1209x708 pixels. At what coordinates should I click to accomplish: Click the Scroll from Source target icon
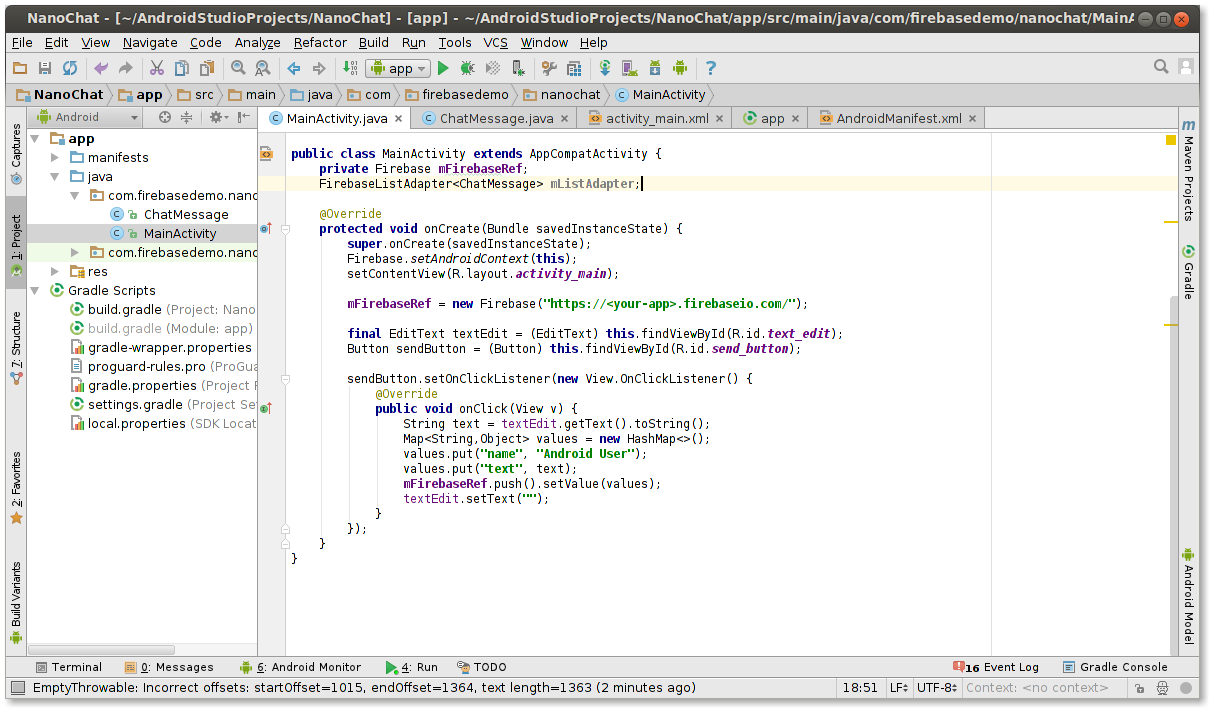point(165,118)
